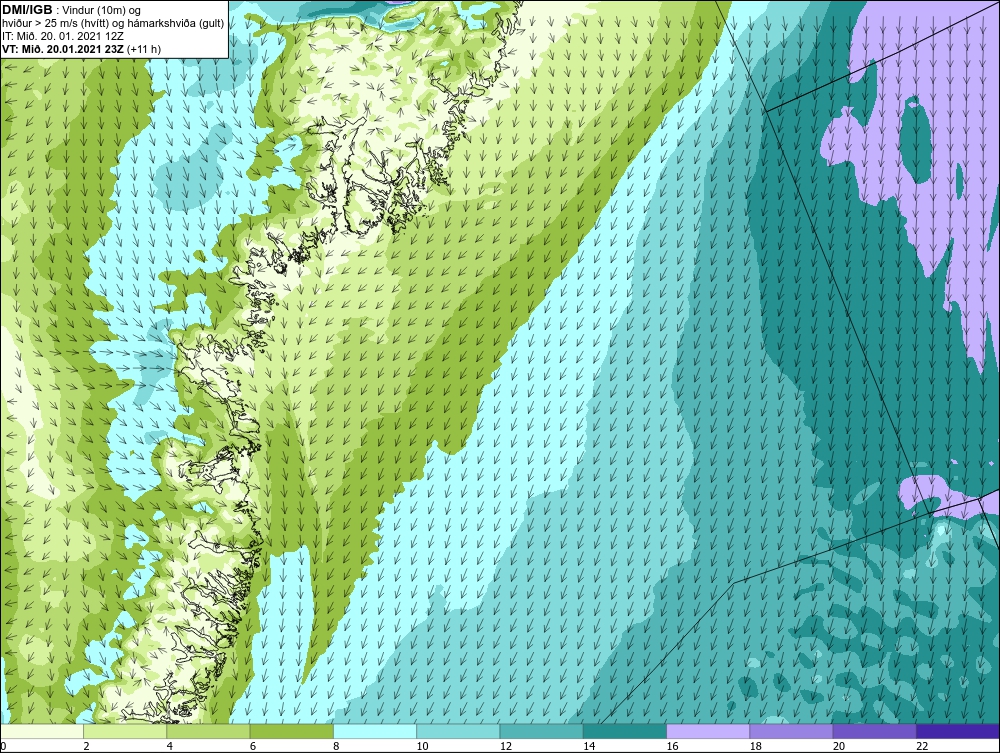Pick the violet 20–22 m/s legend swatch
Viewport: 1000px width, 753px height.
[x=875, y=731]
